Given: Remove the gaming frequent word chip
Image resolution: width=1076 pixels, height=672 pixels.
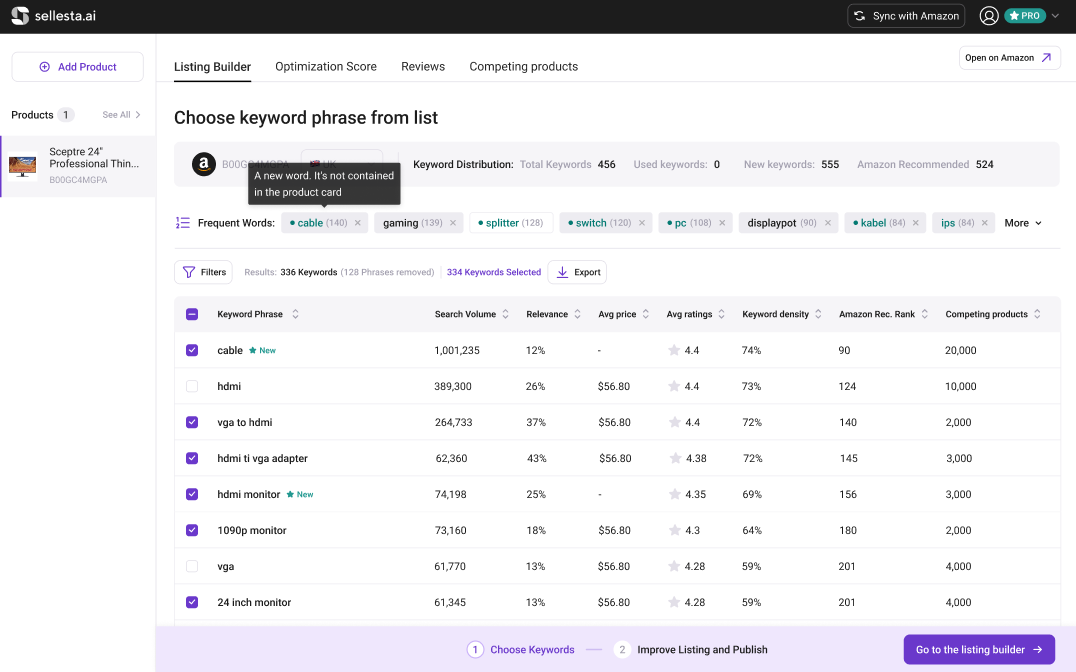Looking at the screenshot, I should (x=452, y=223).
